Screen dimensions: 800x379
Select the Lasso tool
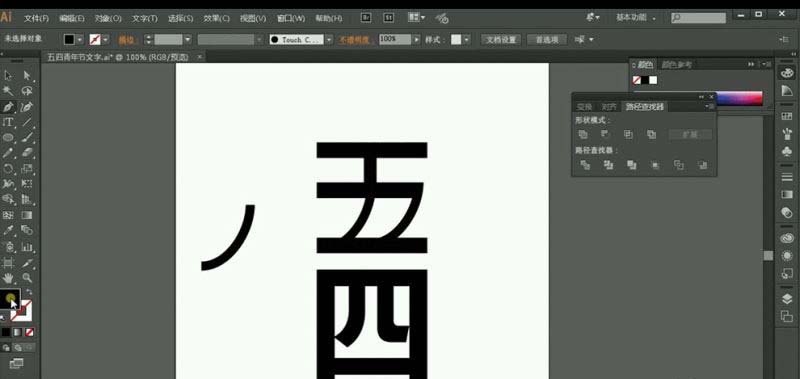(x=27, y=91)
